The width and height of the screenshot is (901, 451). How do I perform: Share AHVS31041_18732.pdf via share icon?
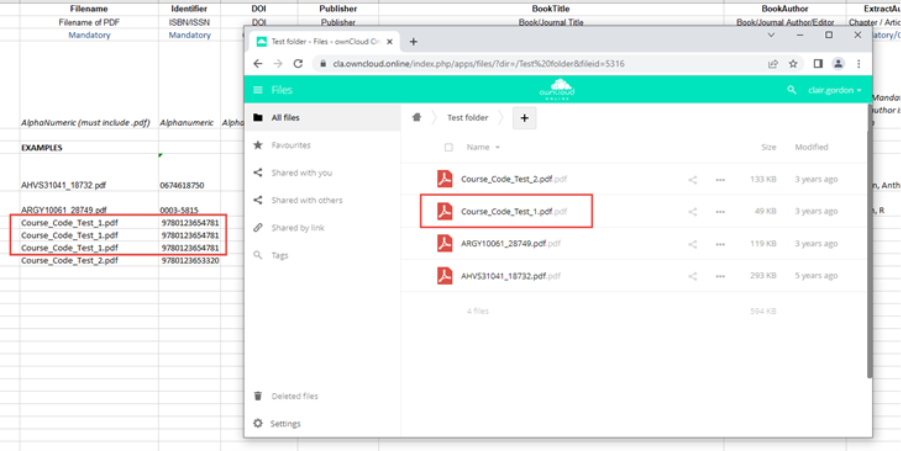692,276
